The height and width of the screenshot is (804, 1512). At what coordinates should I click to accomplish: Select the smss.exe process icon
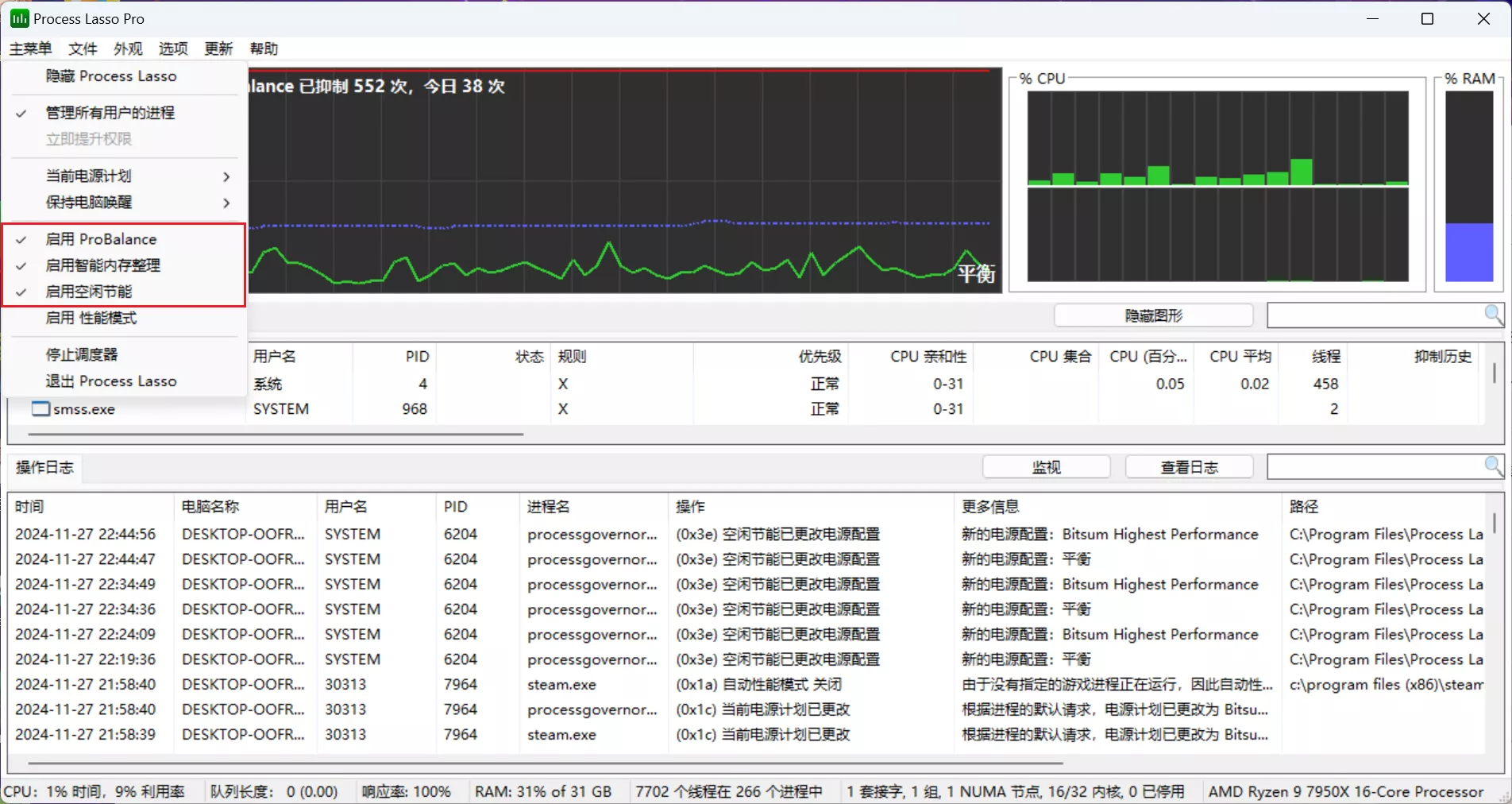click(x=40, y=409)
